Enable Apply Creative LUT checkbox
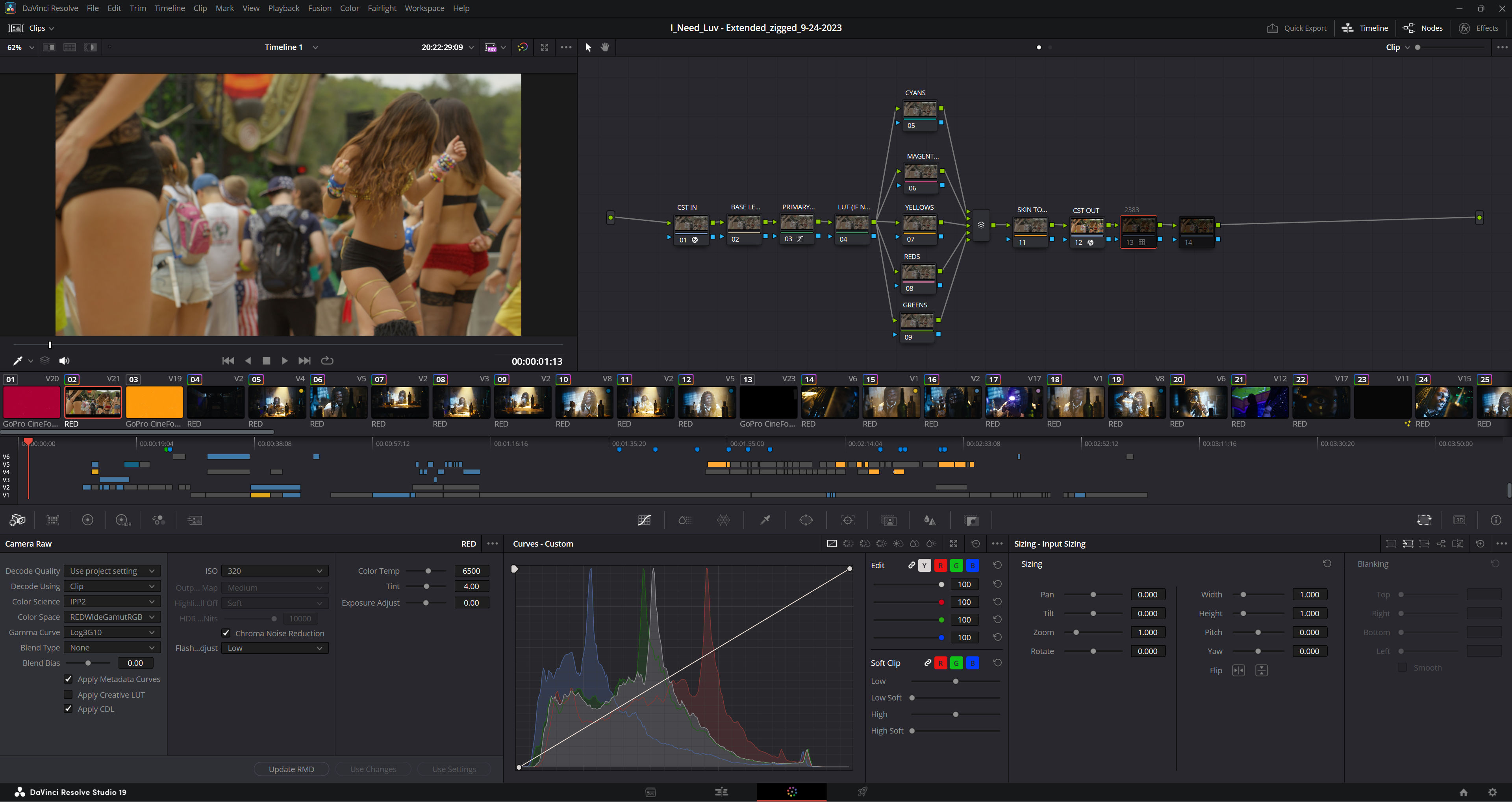The width and height of the screenshot is (1512, 802). tap(68, 695)
